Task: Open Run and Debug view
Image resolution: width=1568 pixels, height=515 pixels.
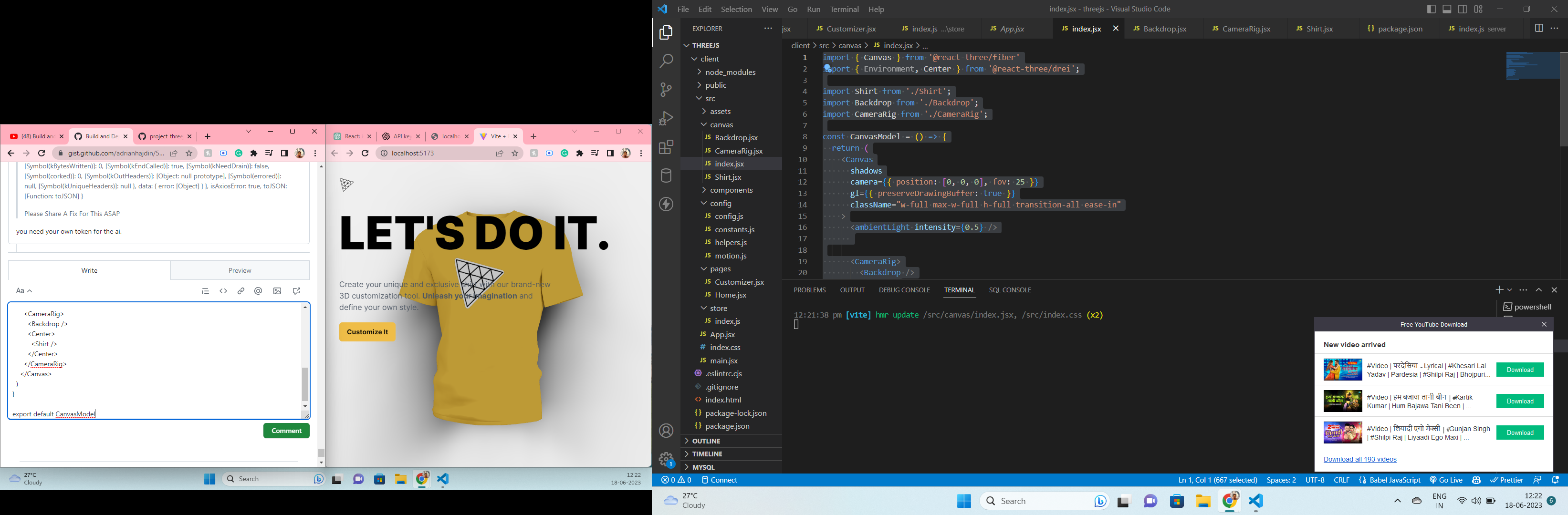Action: [666, 118]
